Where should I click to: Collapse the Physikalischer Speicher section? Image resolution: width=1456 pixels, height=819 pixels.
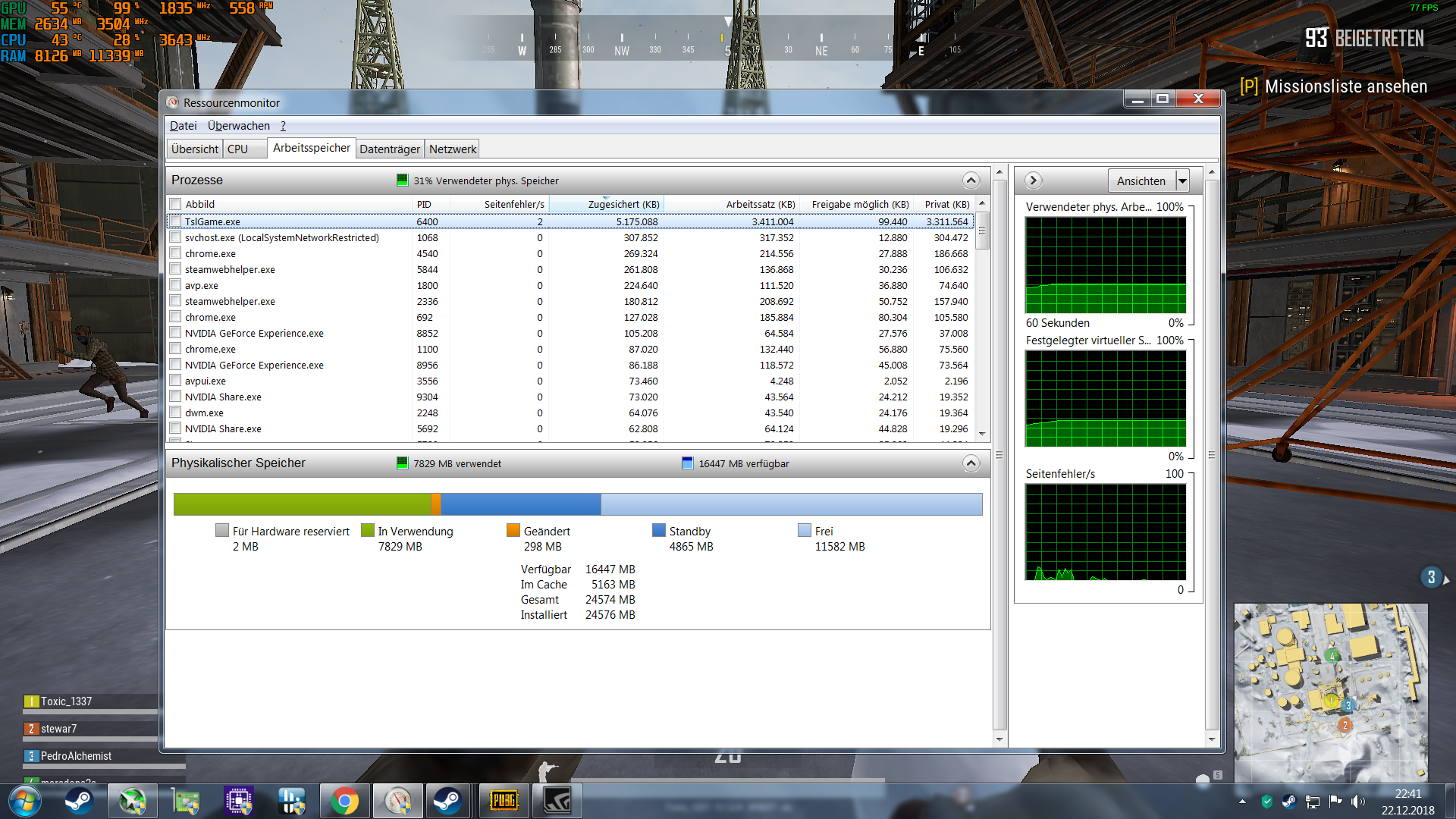[x=971, y=463]
